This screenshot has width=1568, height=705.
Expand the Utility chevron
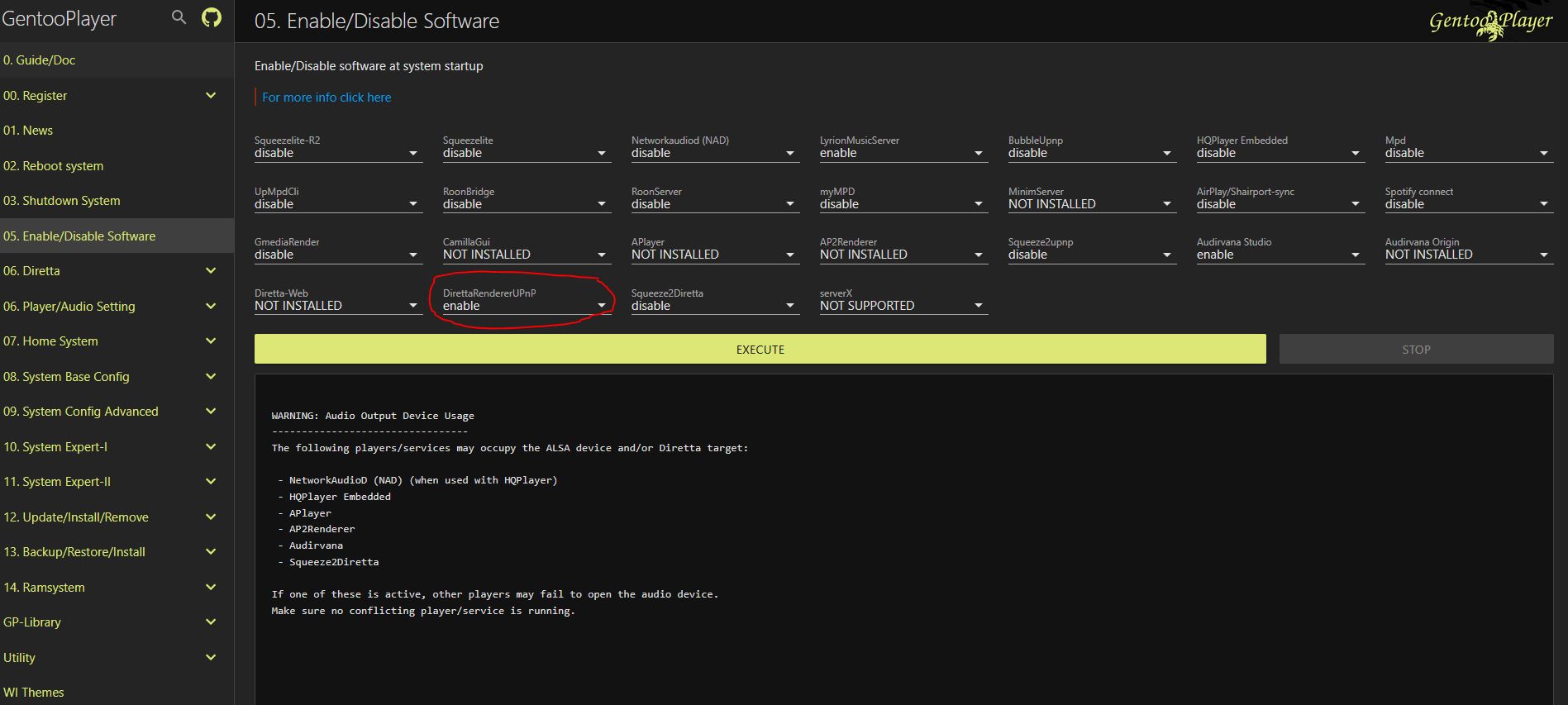[211, 657]
